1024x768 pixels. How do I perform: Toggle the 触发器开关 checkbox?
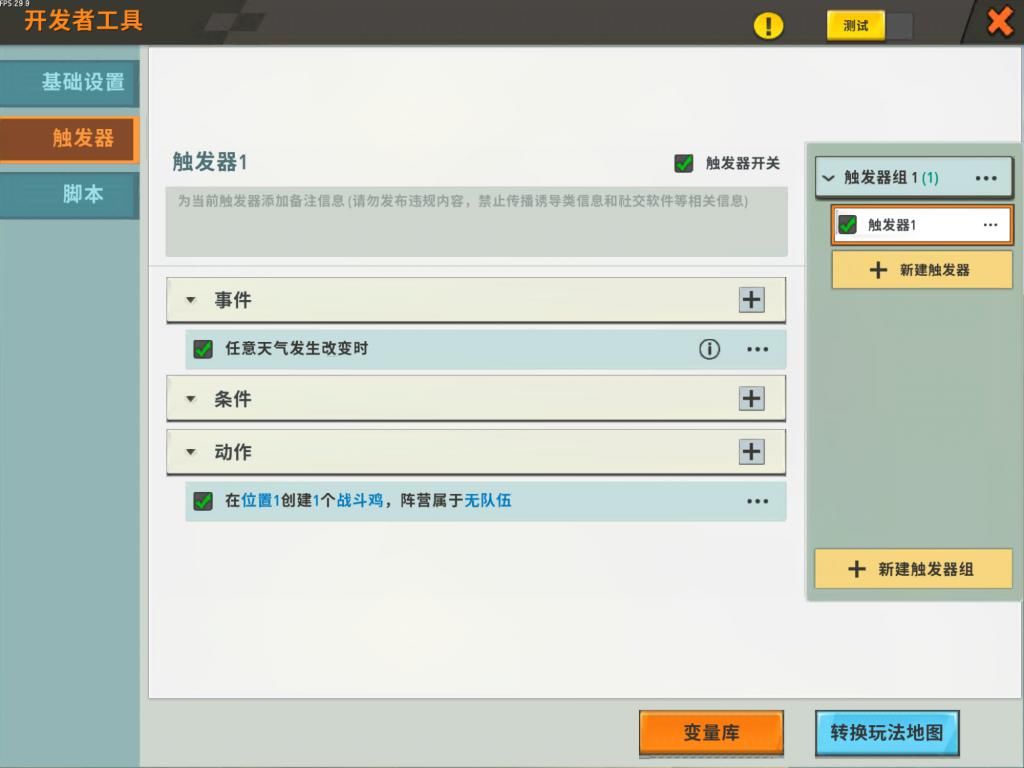(x=685, y=163)
